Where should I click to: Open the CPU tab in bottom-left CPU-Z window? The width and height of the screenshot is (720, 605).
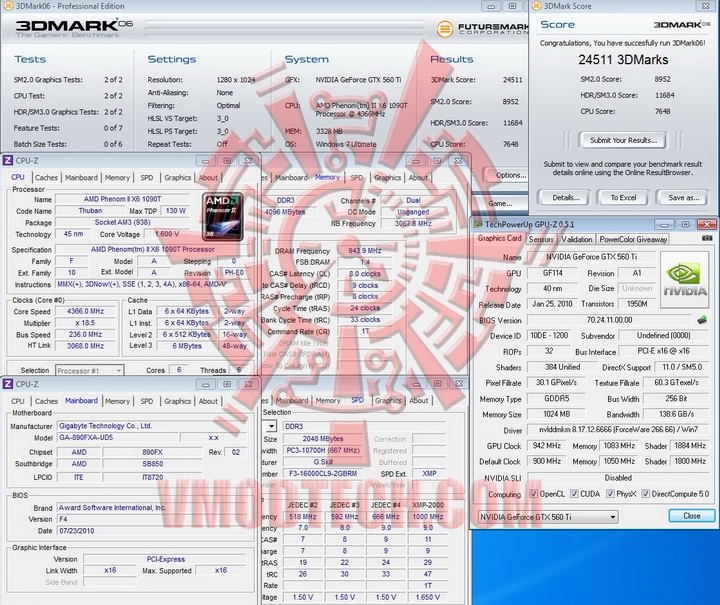click(x=18, y=401)
